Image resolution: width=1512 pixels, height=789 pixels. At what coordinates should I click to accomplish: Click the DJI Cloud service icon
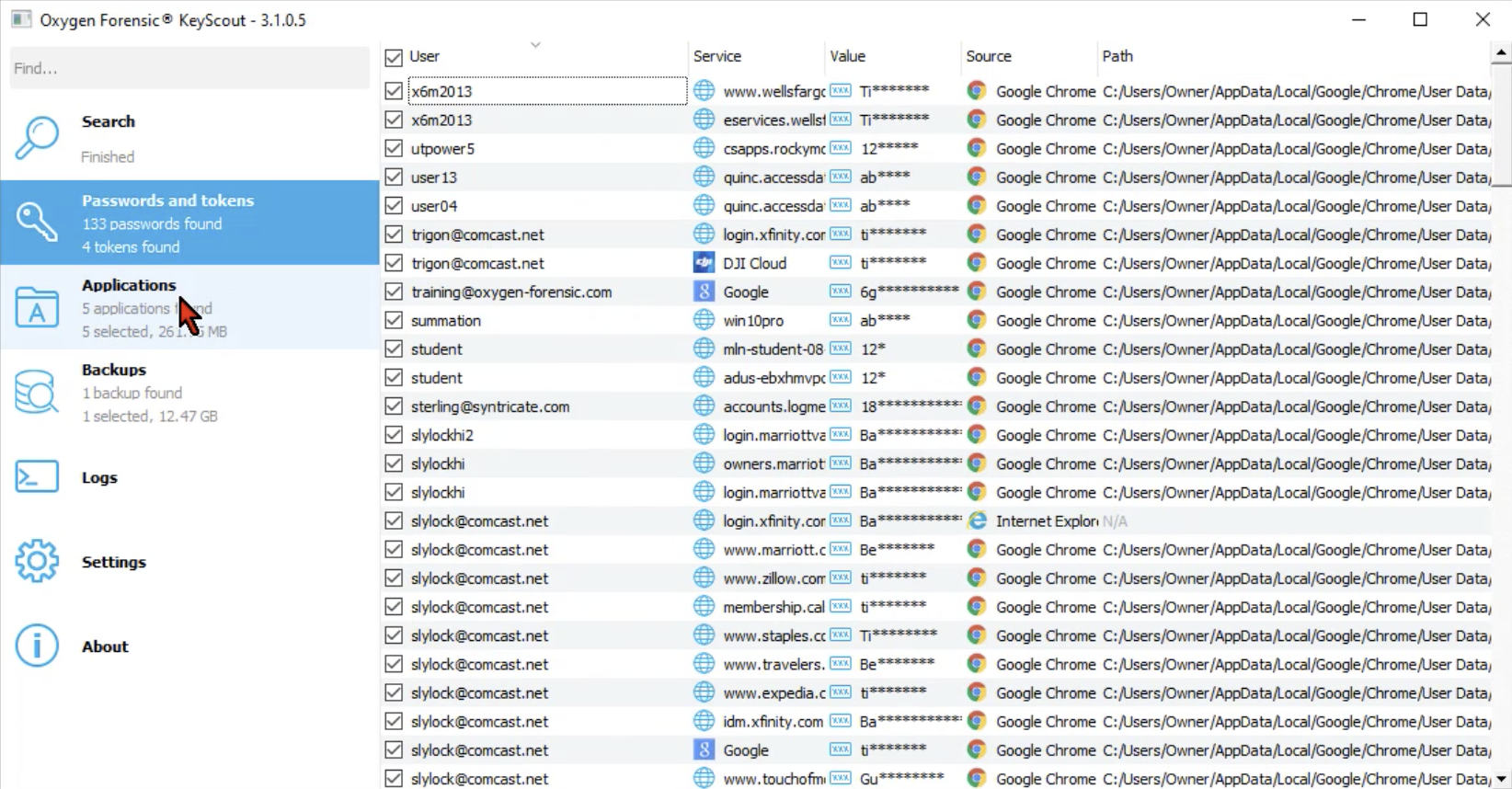tap(704, 263)
